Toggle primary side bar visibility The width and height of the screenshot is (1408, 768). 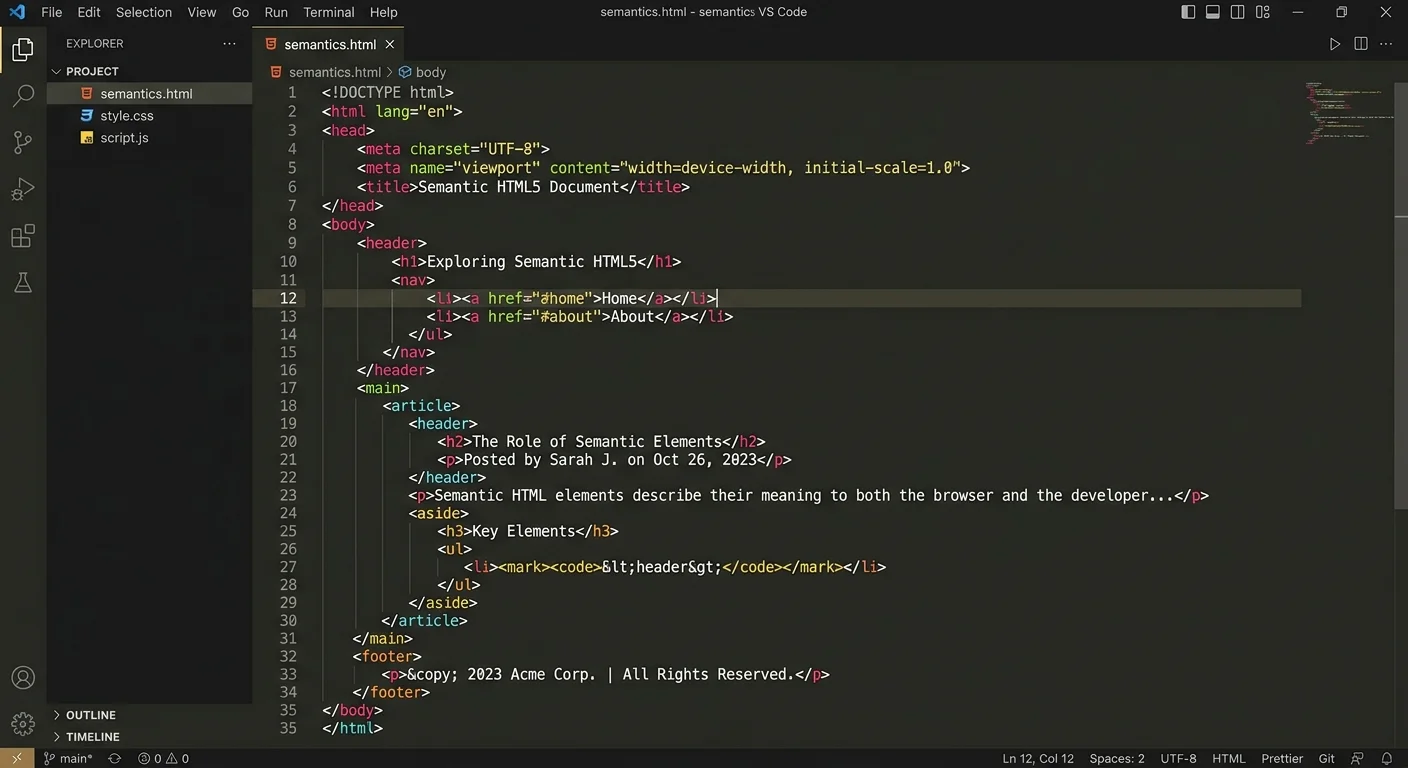[1188, 12]
